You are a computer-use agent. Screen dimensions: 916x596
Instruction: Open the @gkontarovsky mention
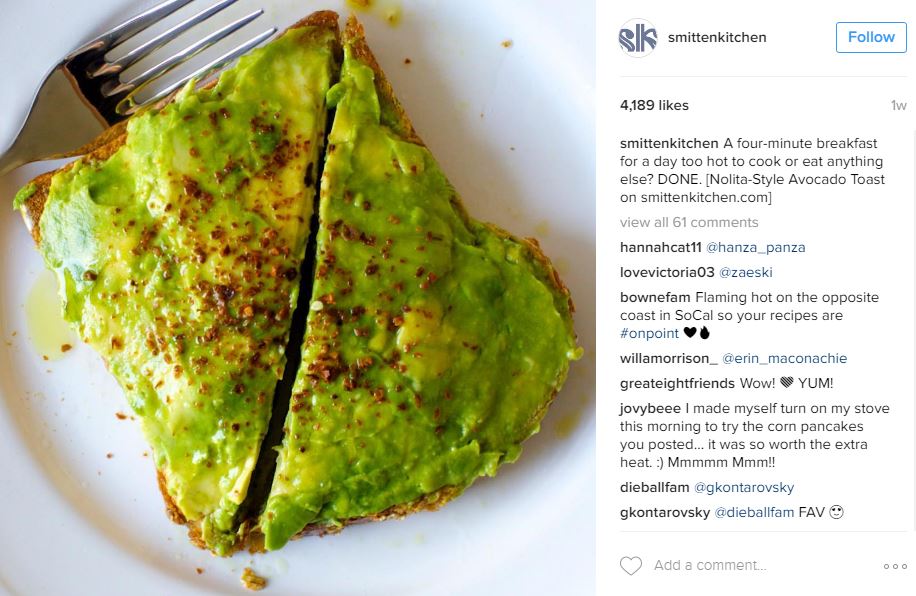pos(744,488)
